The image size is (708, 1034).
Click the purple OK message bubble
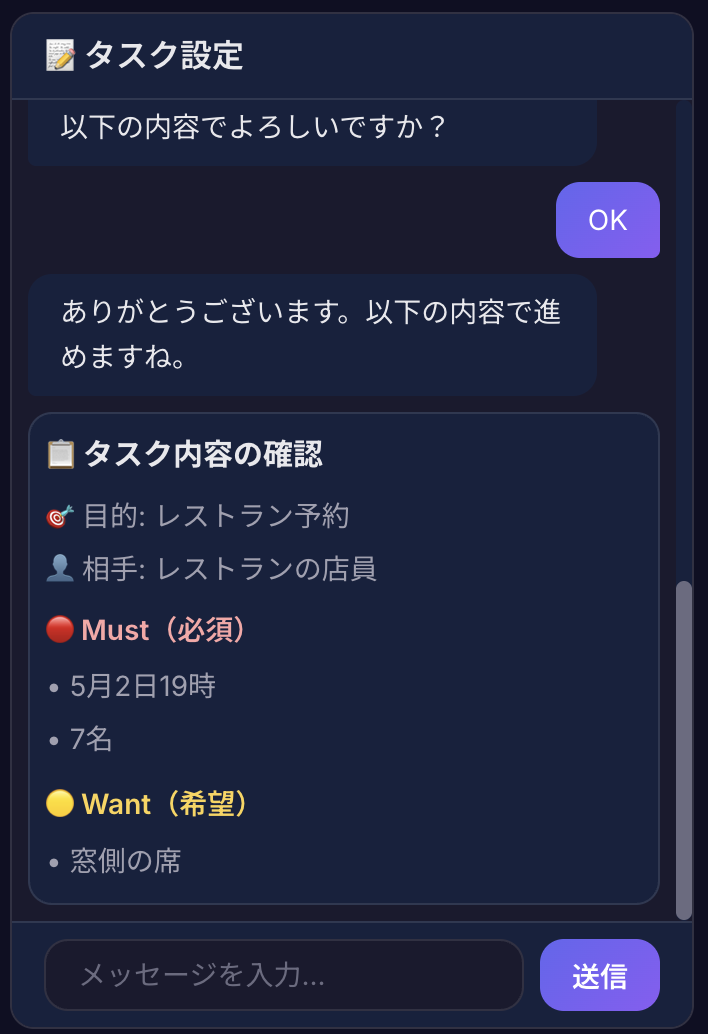607,220
